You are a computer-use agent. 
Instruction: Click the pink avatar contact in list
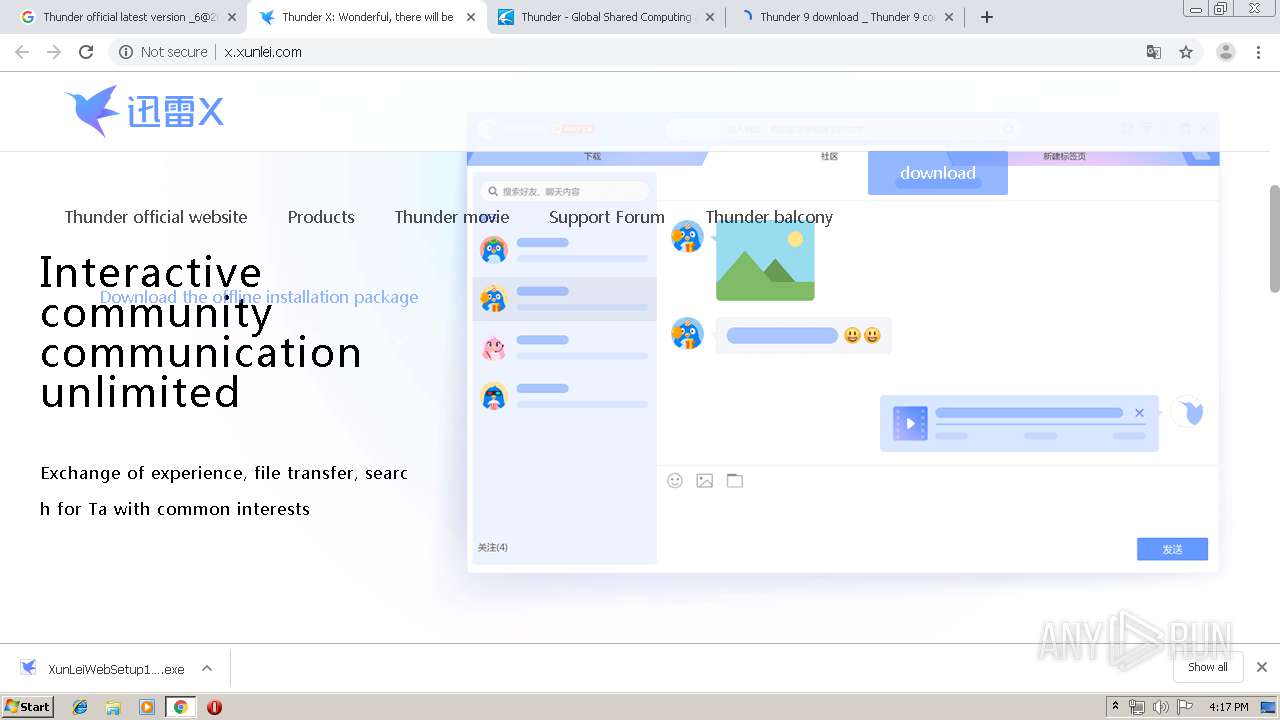point(494,348)
